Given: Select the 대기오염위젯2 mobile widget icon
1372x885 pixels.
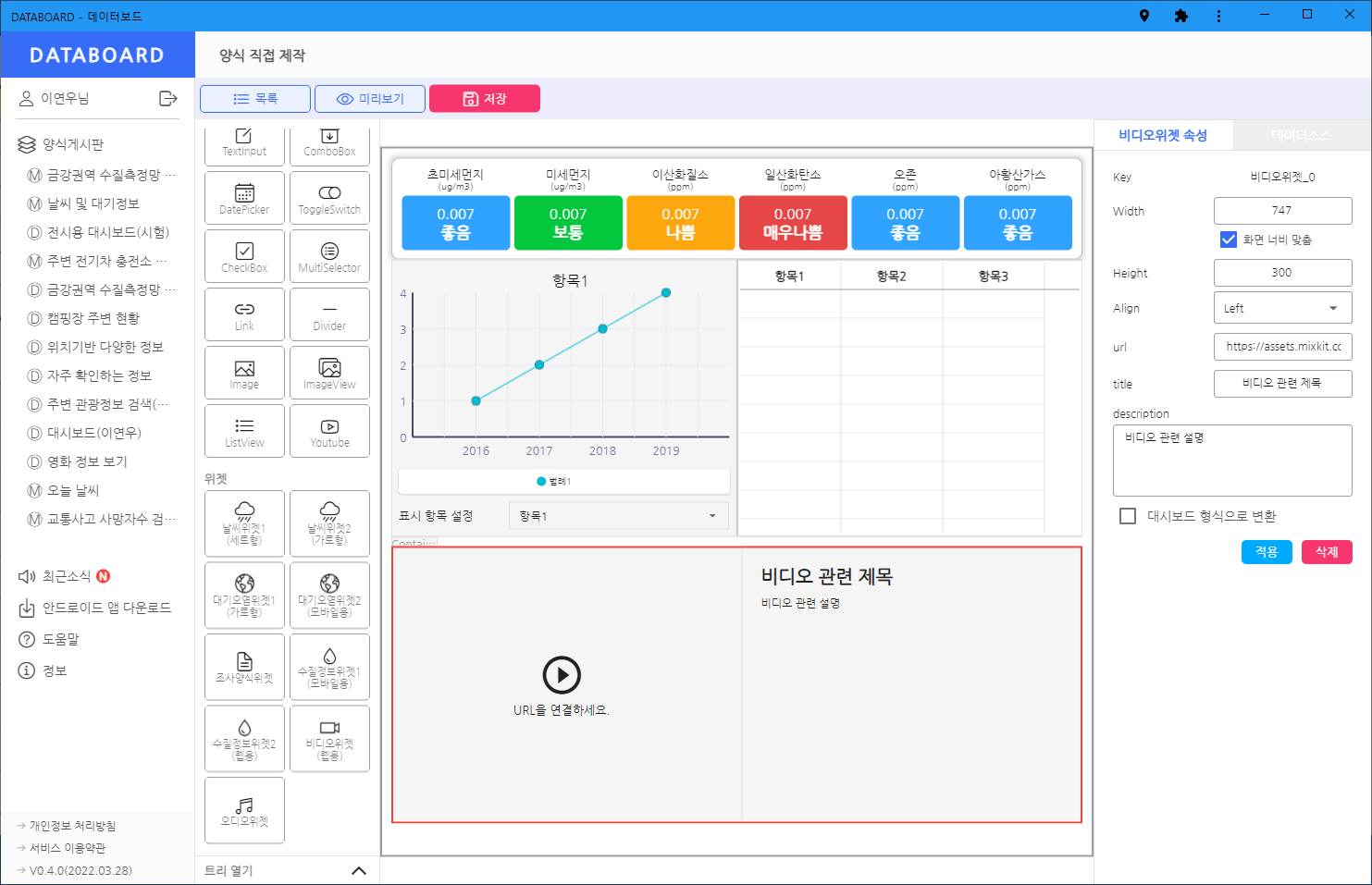Looking at the screenshot, I should coord(329,595).
